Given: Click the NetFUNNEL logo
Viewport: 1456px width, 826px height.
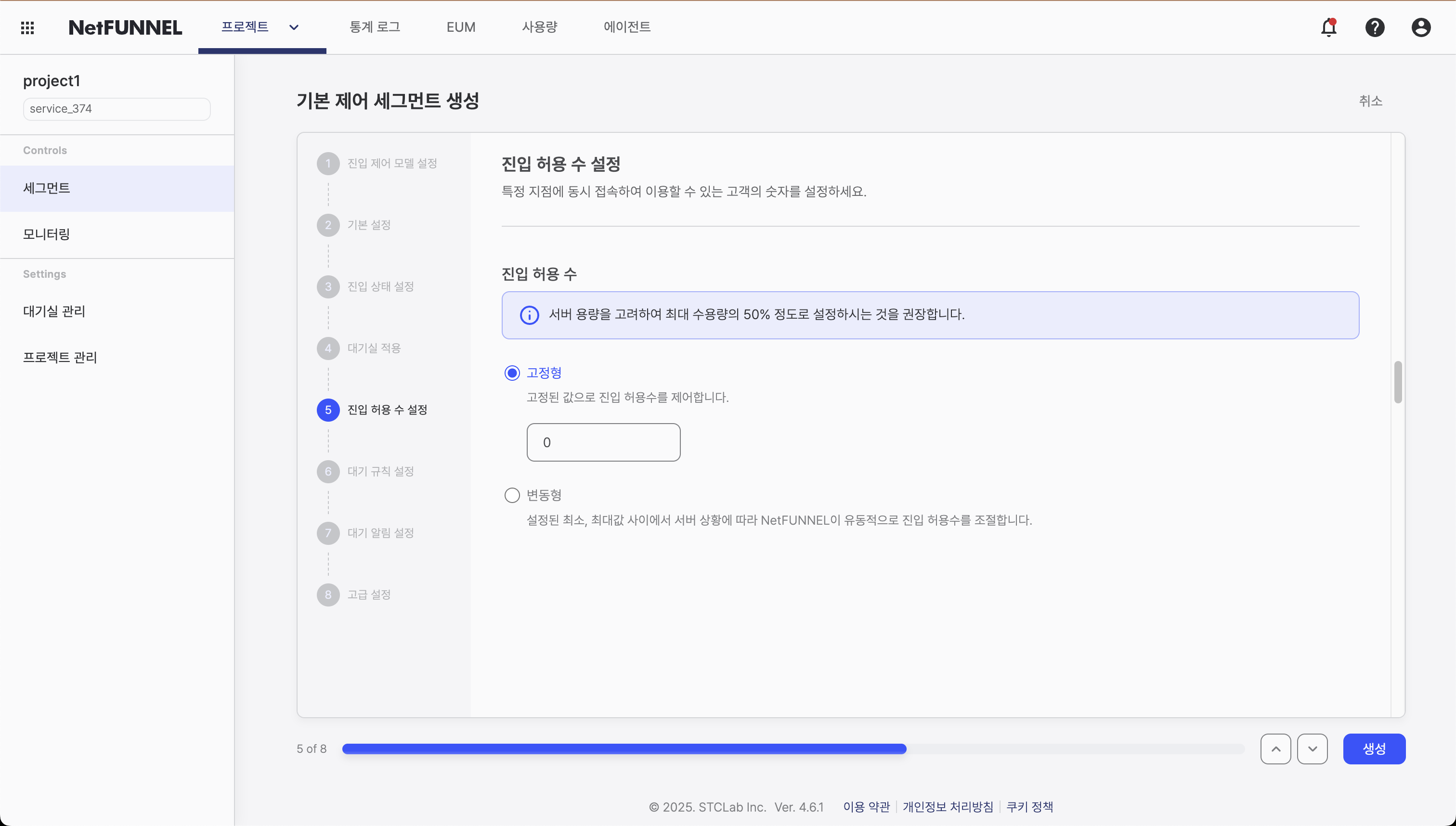Looking at the screenshot, I should click(125, 26).
